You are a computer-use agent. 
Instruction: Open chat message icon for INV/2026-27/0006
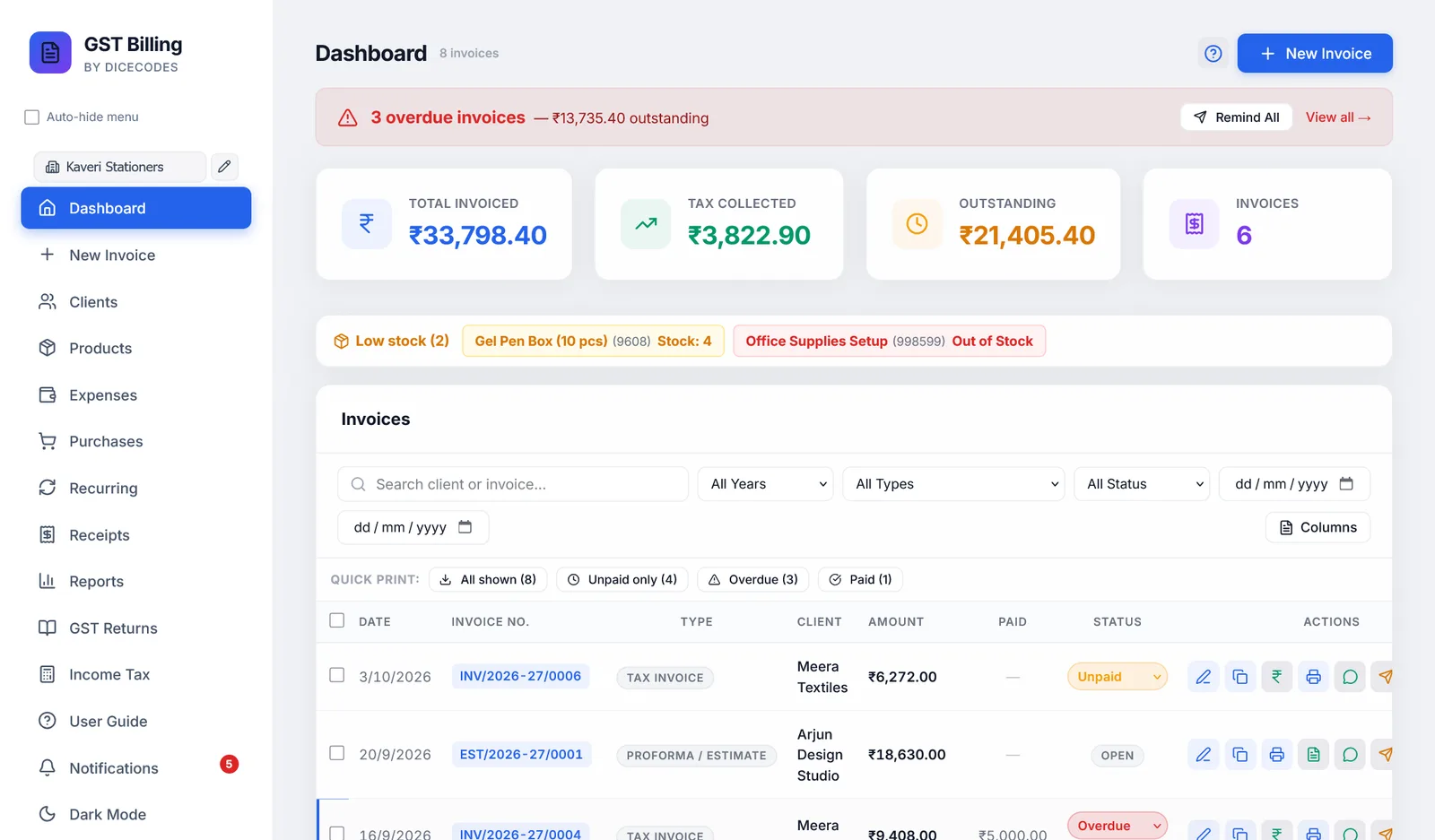coord(1350,677)
